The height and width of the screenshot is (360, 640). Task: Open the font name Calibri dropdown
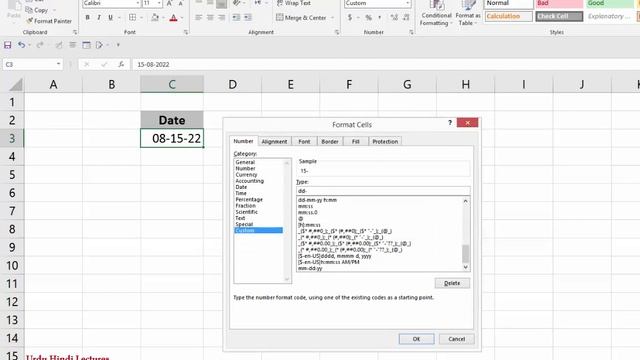[x=138, y=3]
